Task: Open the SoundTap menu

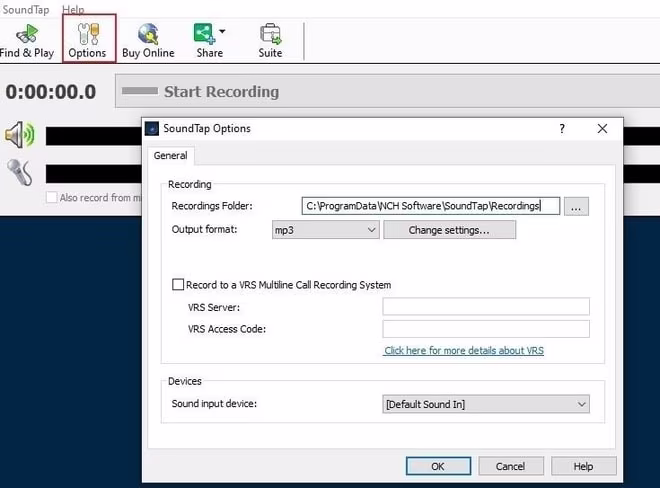Action: (25, 9)
